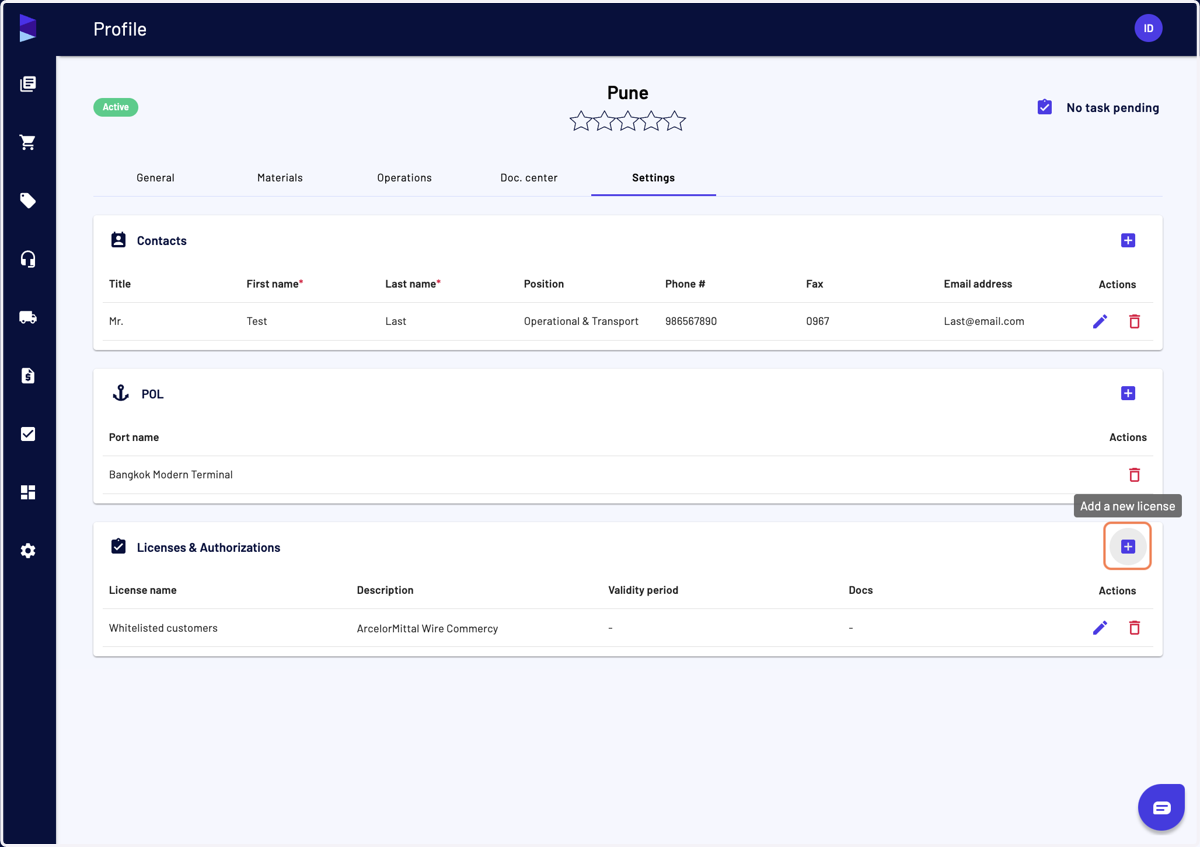Open the settings gear sidebar icon
Viewport: 1200px width, 847px height.
pos(28,551)
